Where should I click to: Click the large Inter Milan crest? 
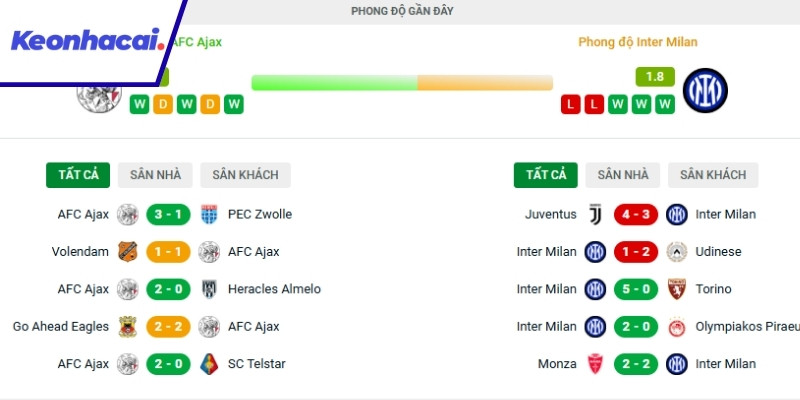[x=705, y=91]
